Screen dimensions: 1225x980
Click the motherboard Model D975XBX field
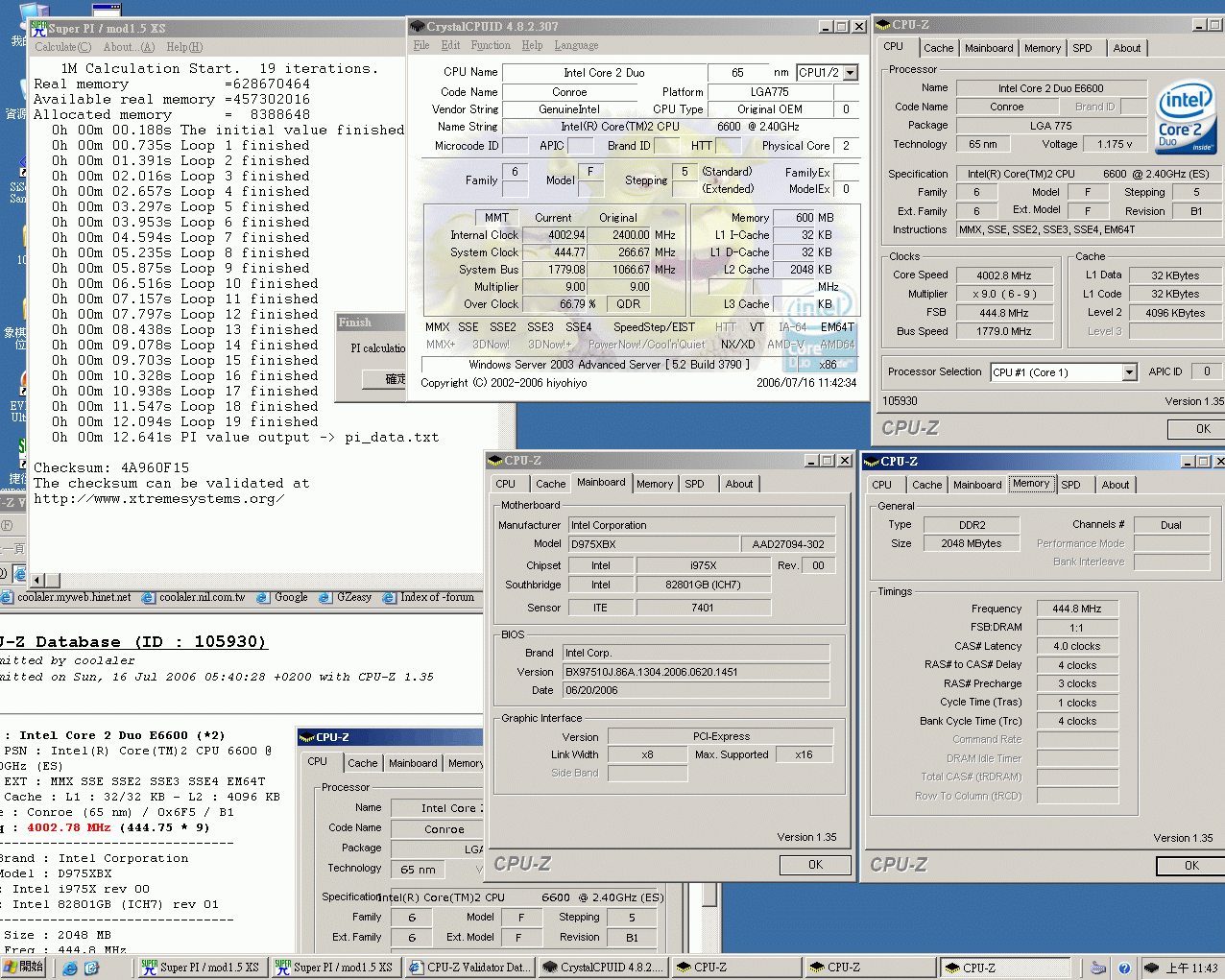(653, 544)
